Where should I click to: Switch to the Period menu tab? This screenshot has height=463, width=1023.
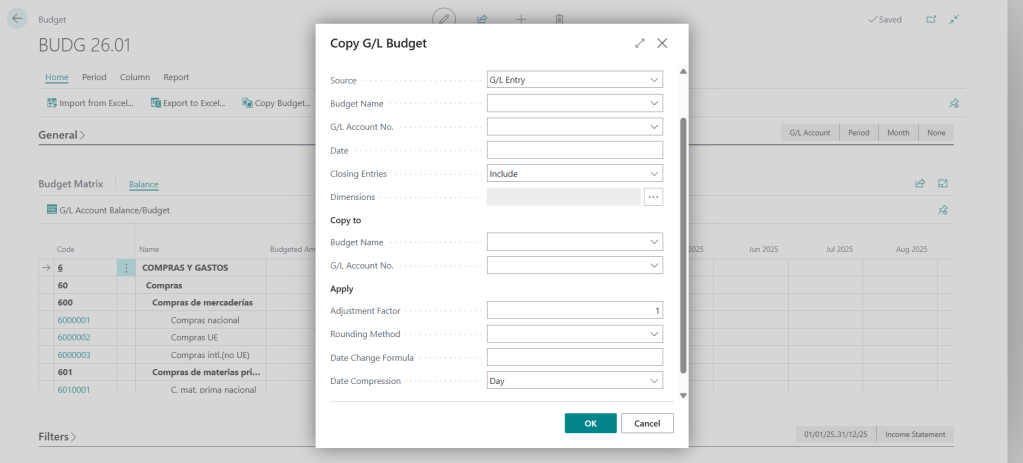(x=94, y=77)
